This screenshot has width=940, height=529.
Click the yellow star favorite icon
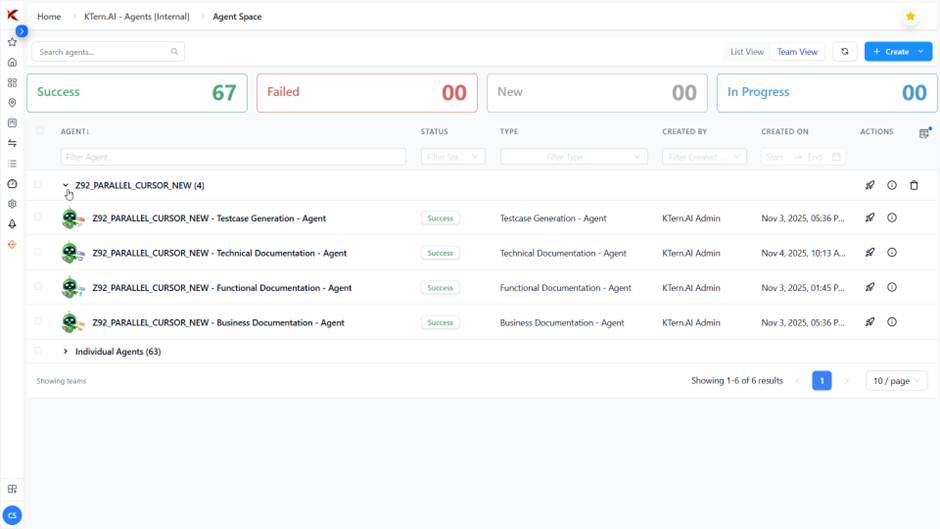click(910, 17)
